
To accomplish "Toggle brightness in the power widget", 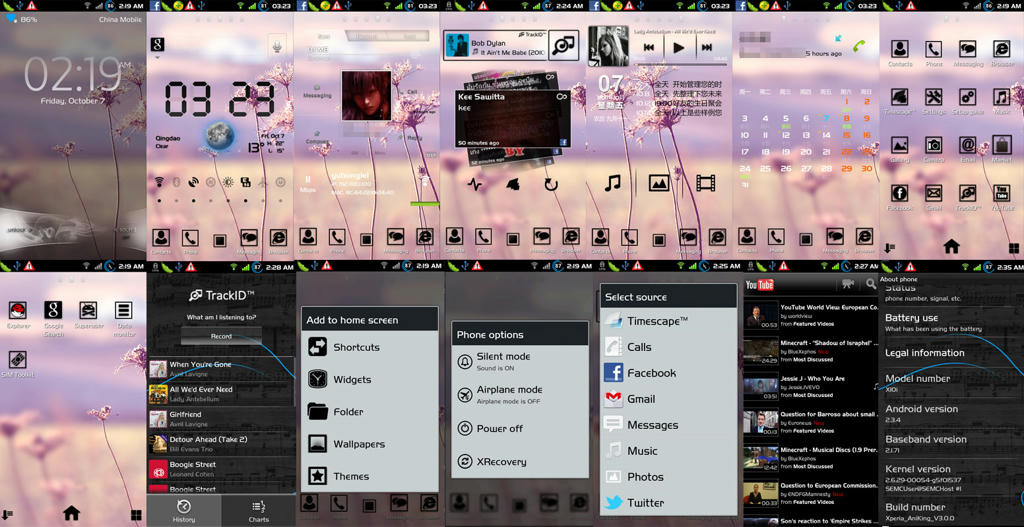I will pos(228,182).
